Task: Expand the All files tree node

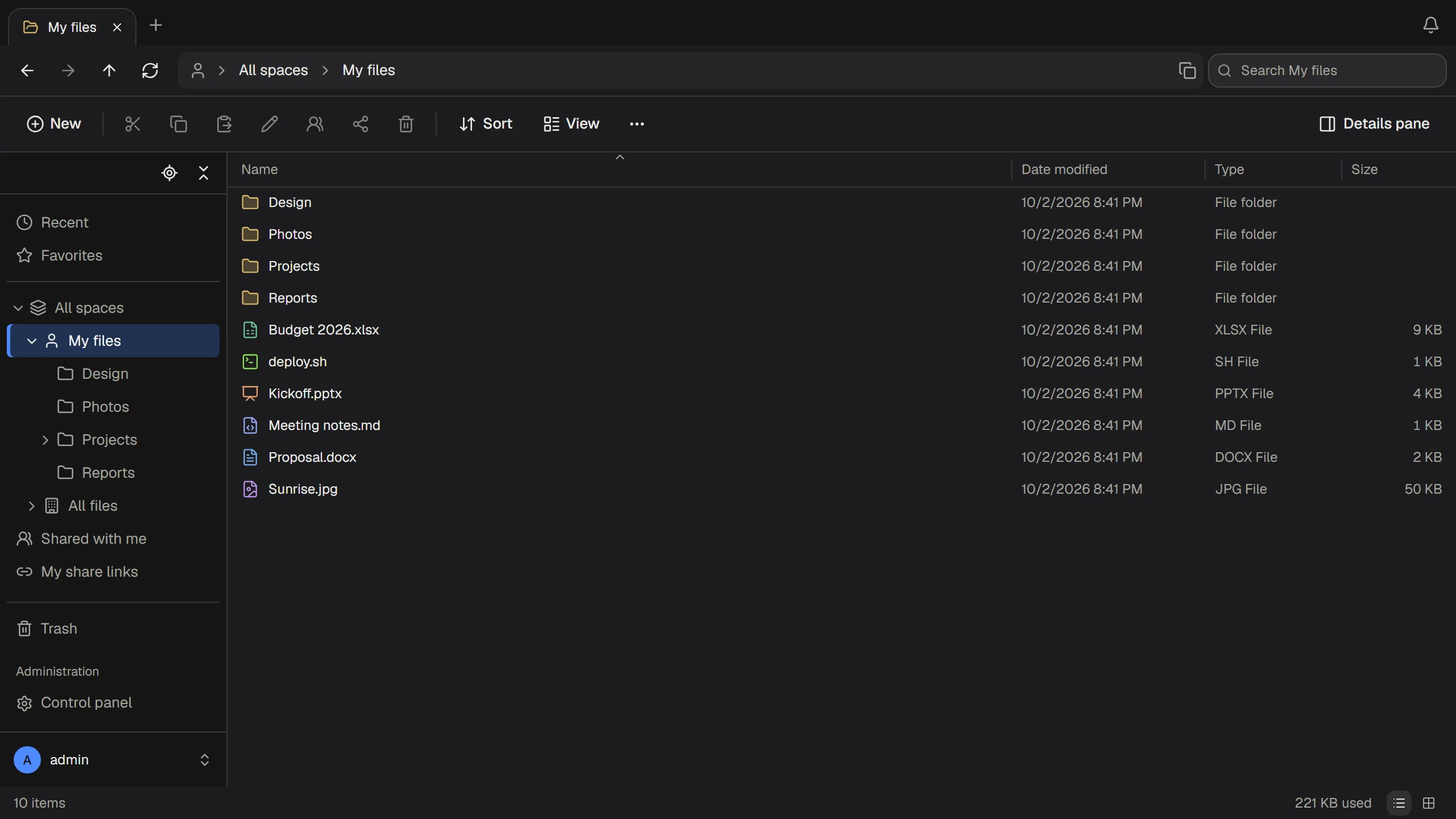Action: [x=32, y=506]
